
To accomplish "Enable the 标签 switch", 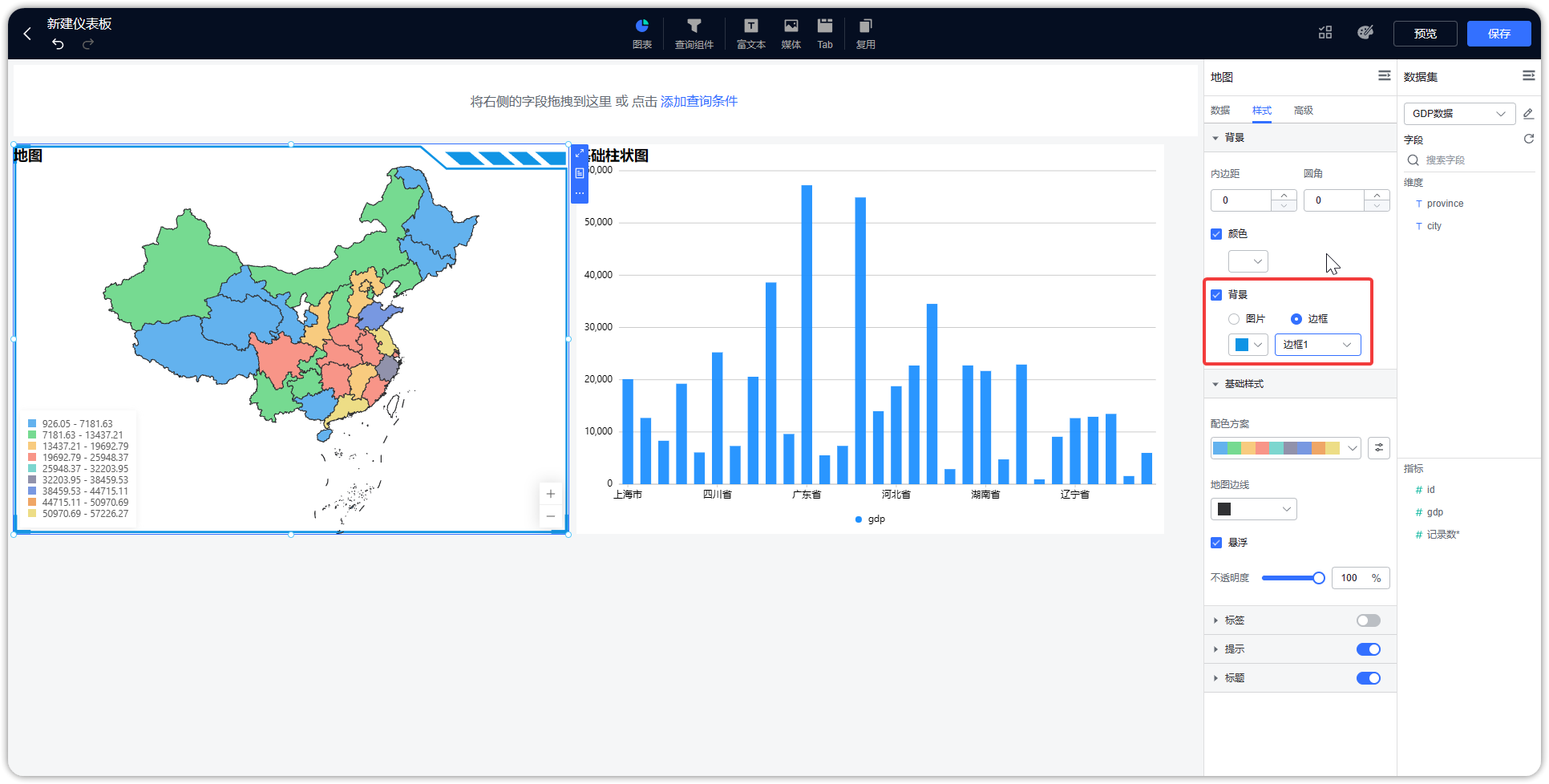I will click(x=1369, y=620).
